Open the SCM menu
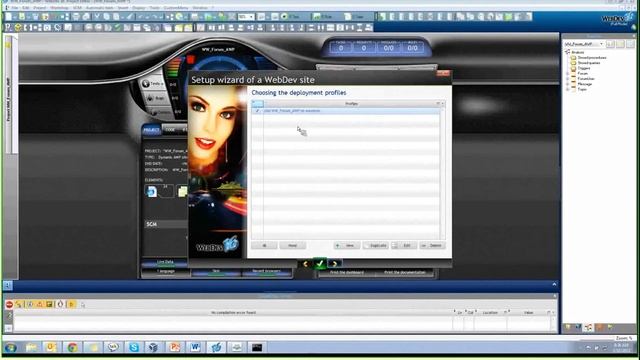The height and width of the screenshot is (360, 640). [x=77, y=7]
